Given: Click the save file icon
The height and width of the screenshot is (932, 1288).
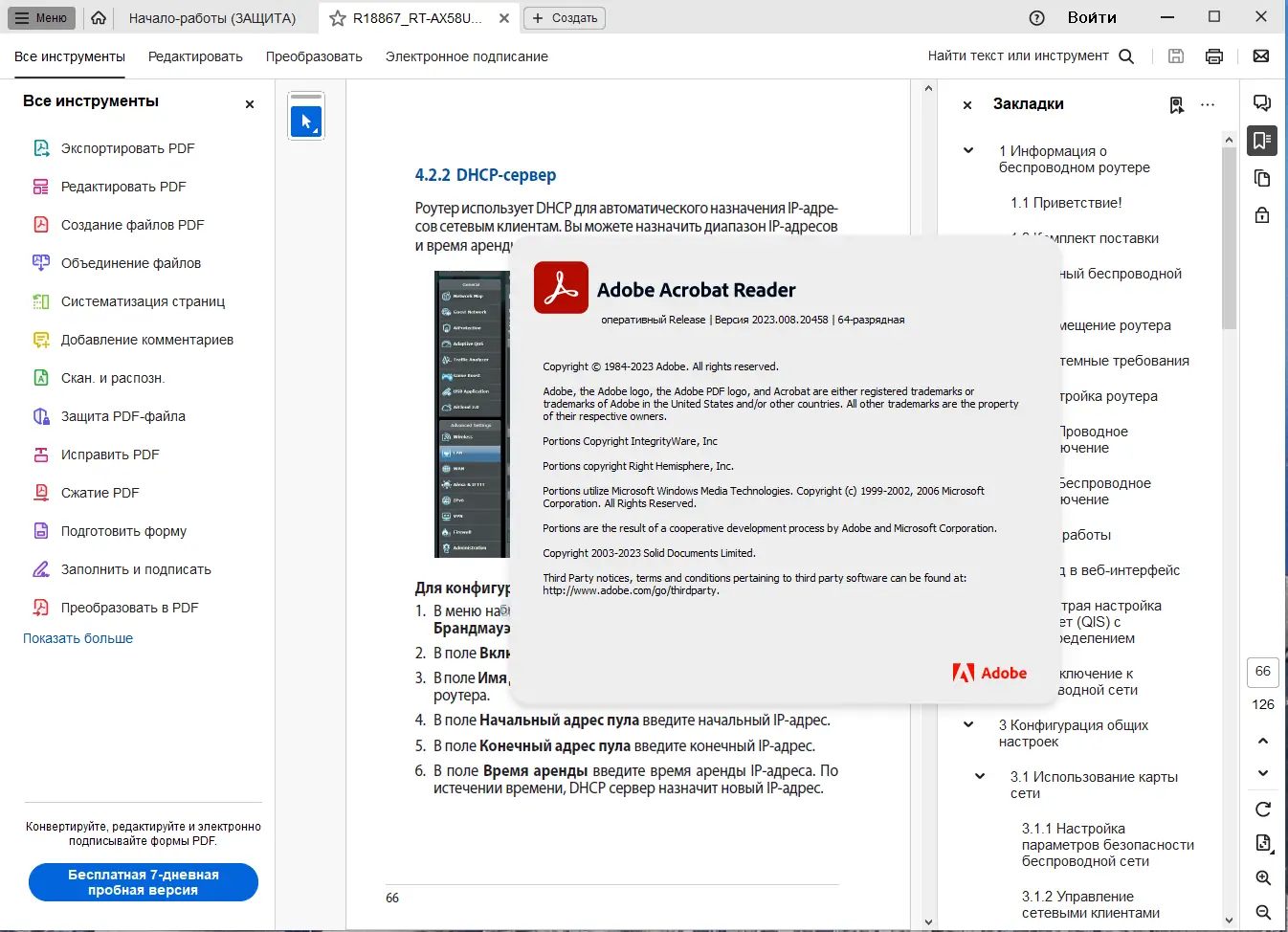Looking at the screenshot, I should [x=1176, y=56].
